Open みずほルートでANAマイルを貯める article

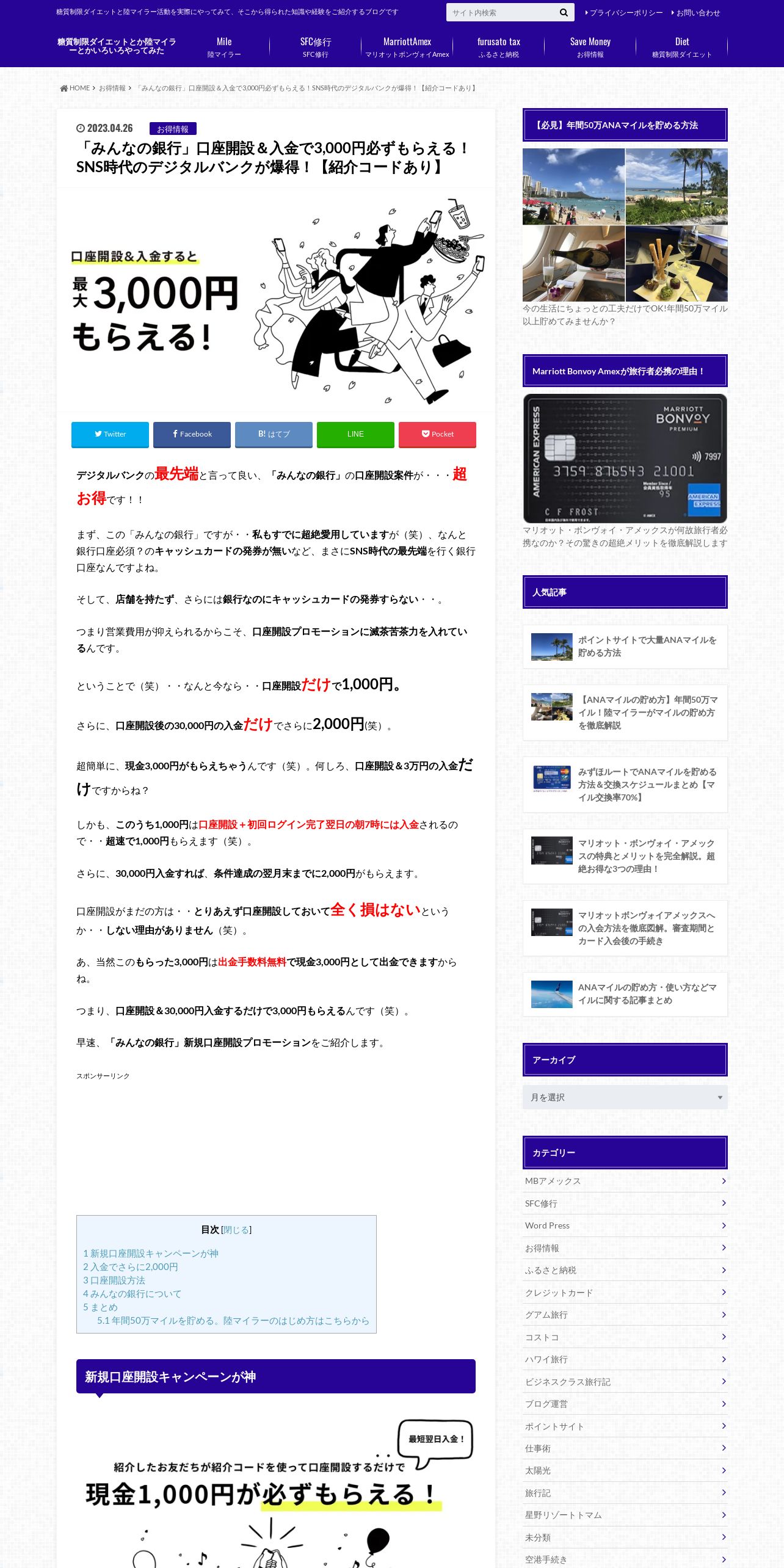625,785
